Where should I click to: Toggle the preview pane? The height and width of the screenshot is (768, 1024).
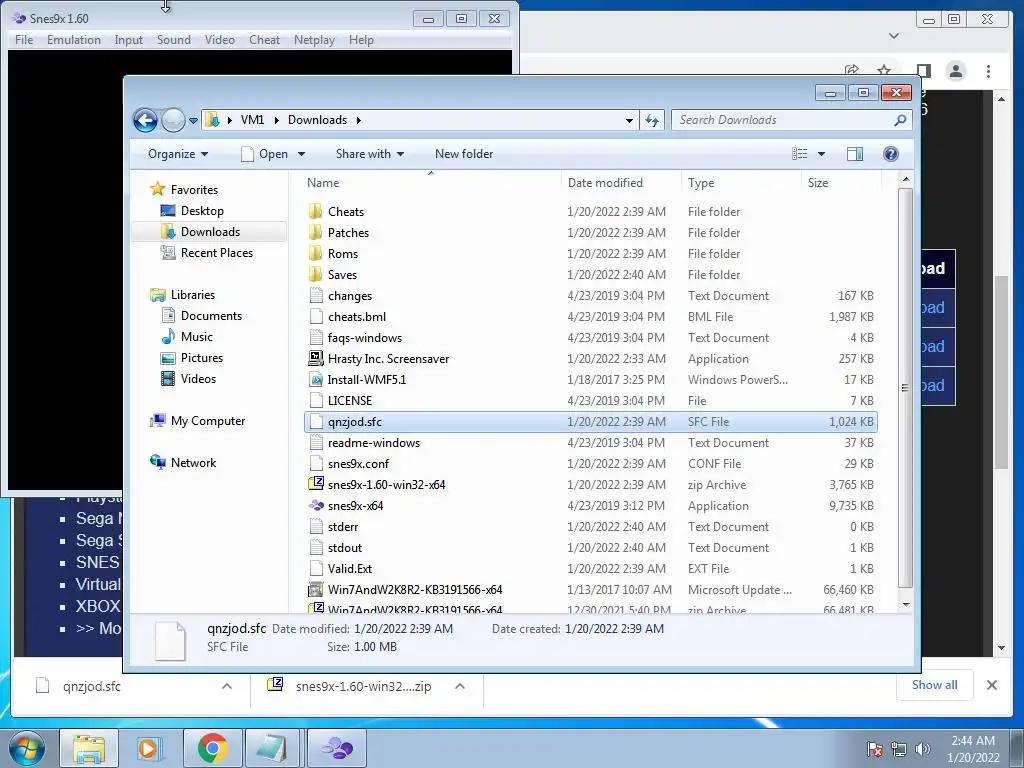pyautogui.click(x=855, y=154)
